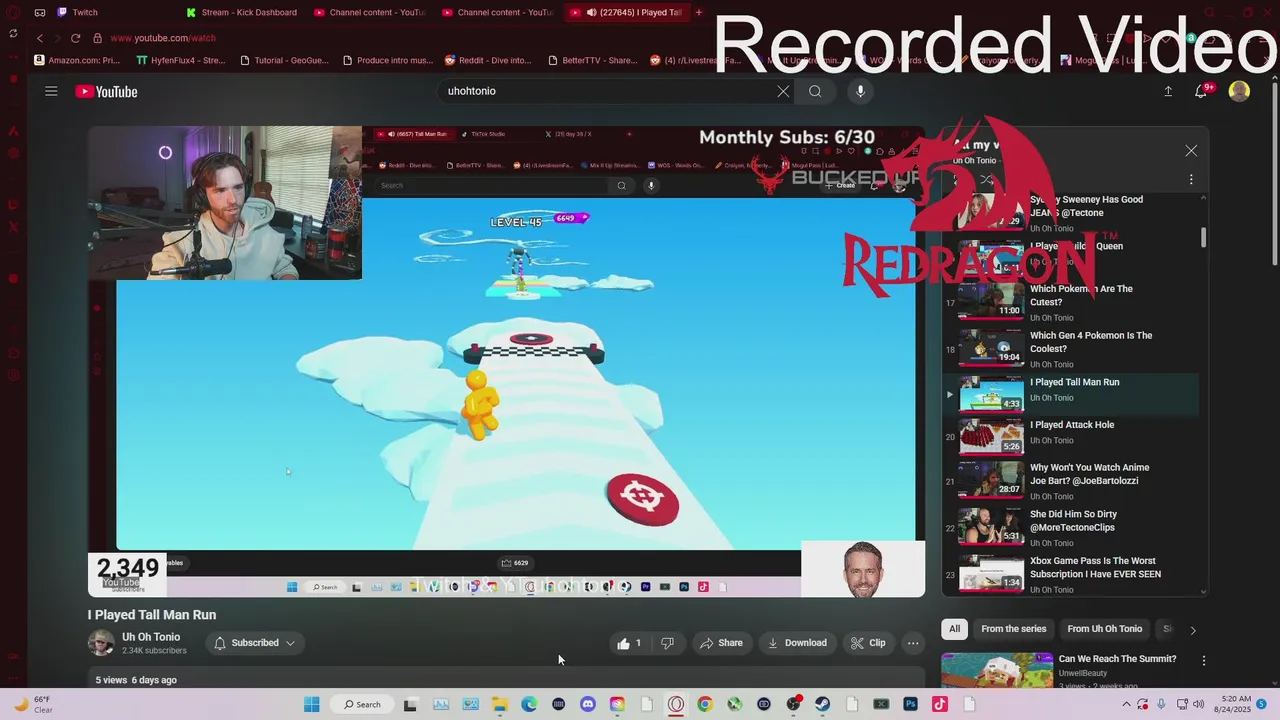Screen dimensions: 1280x720
Task: Open Windows Start menu
Action: click(312, 704)
